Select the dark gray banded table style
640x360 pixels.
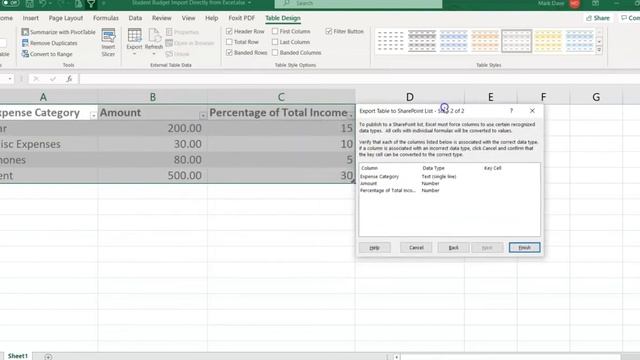coord(422,41)
